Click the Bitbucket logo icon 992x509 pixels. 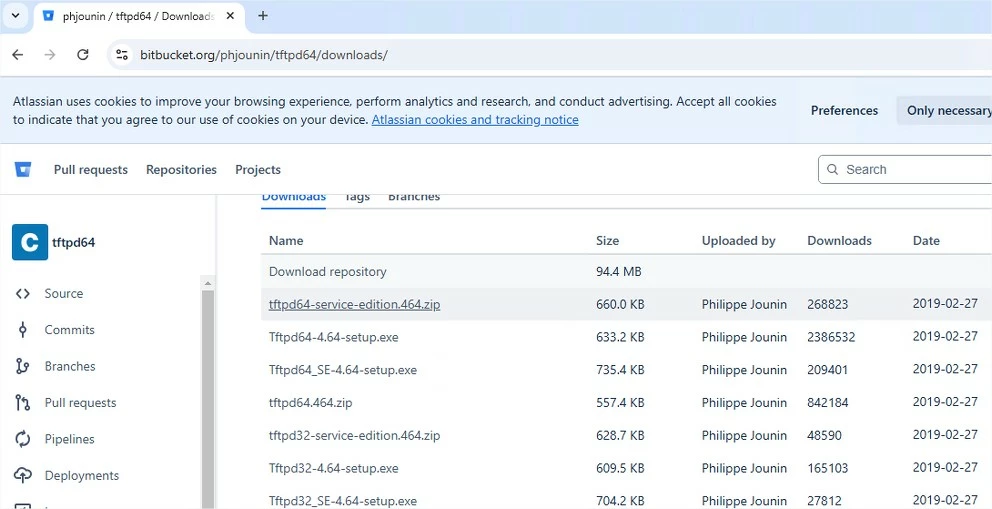click(x=23, y=169)
